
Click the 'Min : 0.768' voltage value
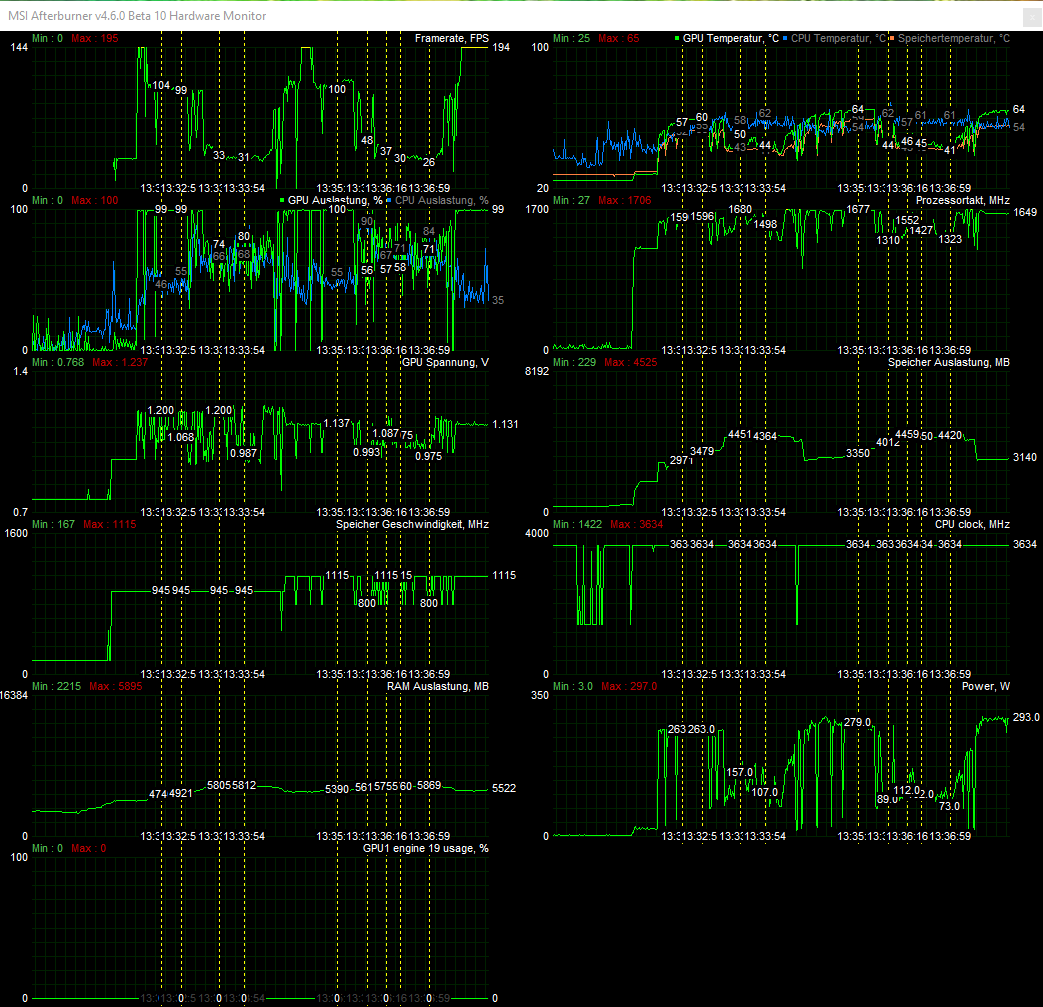(x=58, y=362)
